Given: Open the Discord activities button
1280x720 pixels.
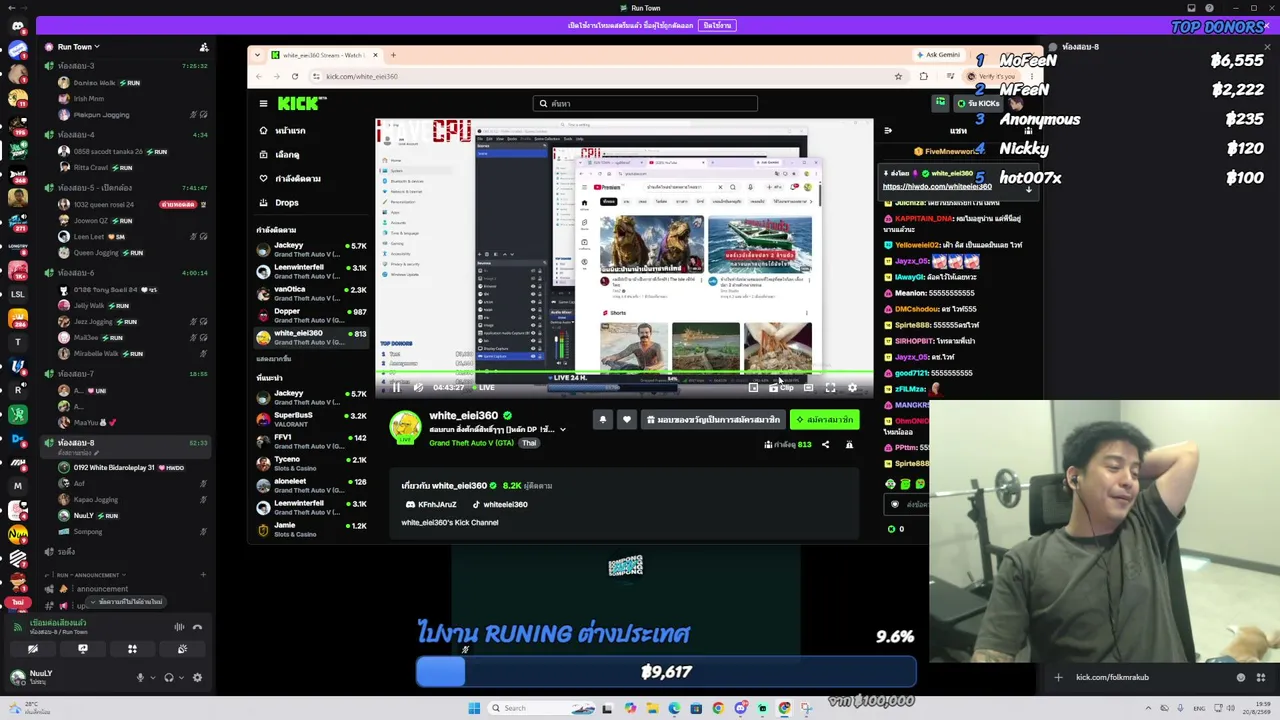Looking at the screenshot, I should (x=132, y=649).
